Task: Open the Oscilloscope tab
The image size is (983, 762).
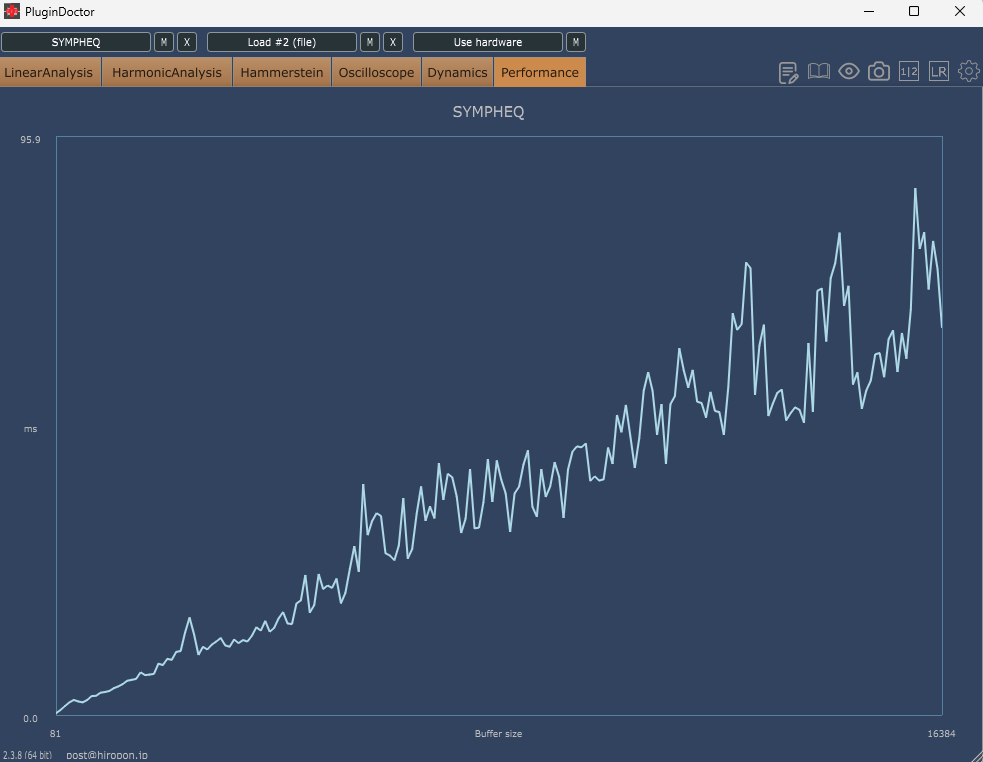Action: tap(377, 72)
